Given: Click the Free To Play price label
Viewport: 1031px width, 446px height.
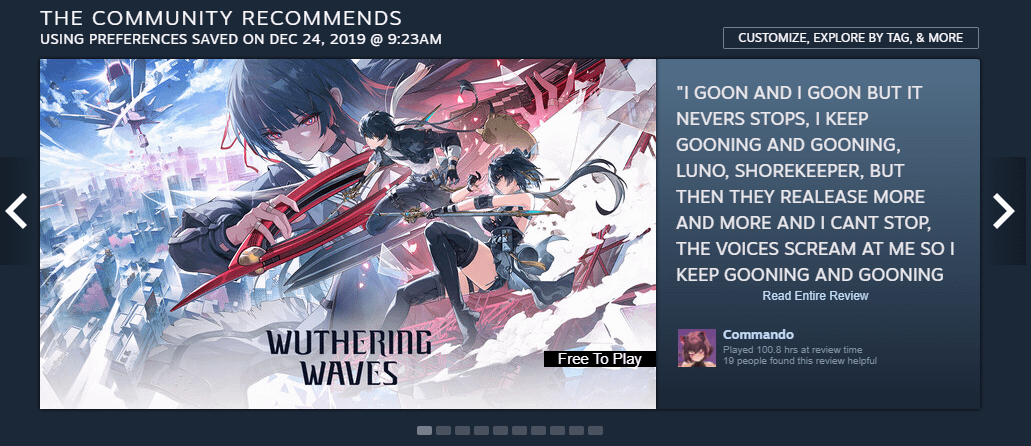Looking at the screenshot, I should [x=600, y=359].
